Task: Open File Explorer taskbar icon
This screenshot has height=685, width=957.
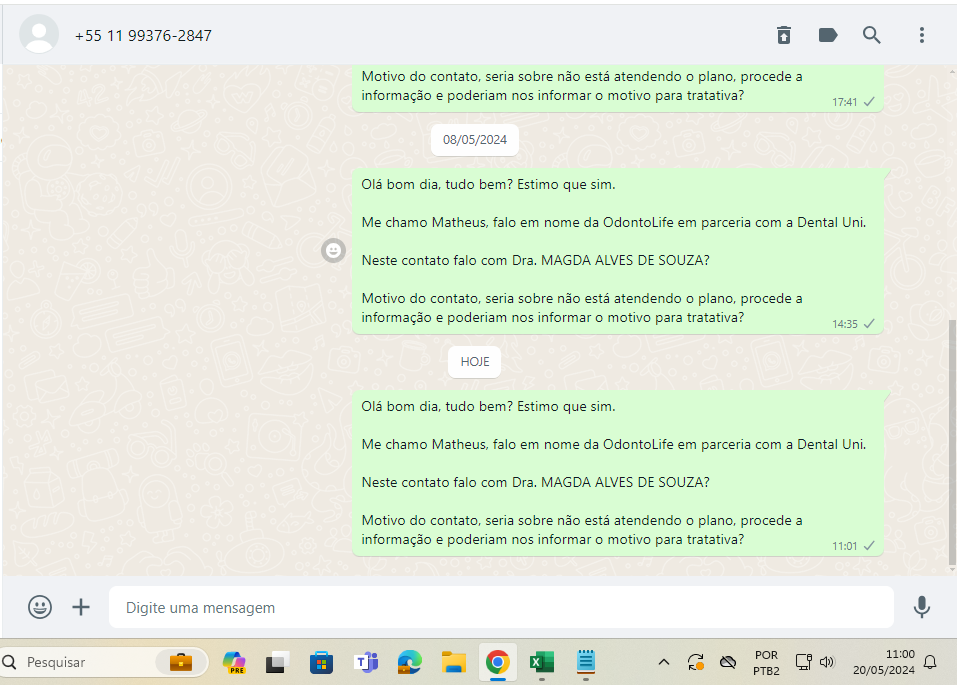Action: (453, 662)
